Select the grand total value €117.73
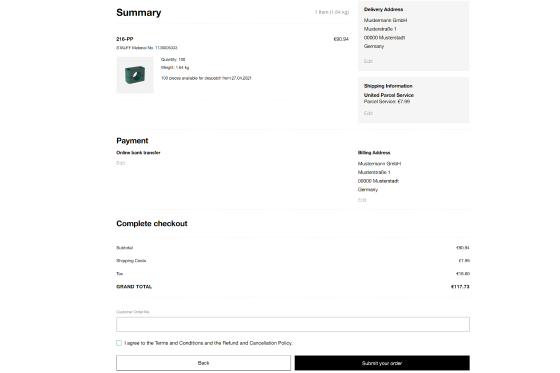 pyautogui.click(x=460, y=287)
